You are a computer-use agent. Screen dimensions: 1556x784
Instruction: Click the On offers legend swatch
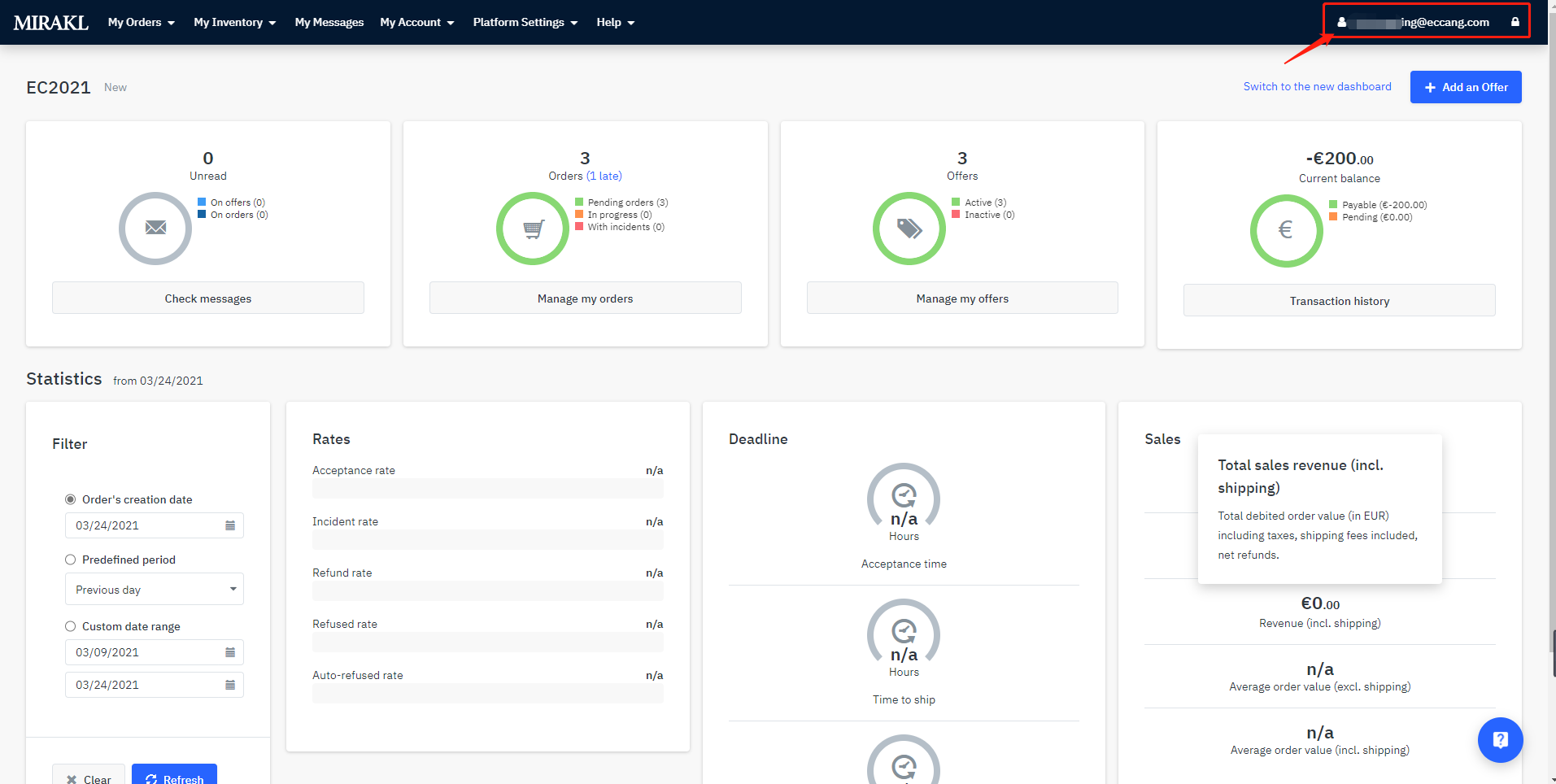coord(202,202)
